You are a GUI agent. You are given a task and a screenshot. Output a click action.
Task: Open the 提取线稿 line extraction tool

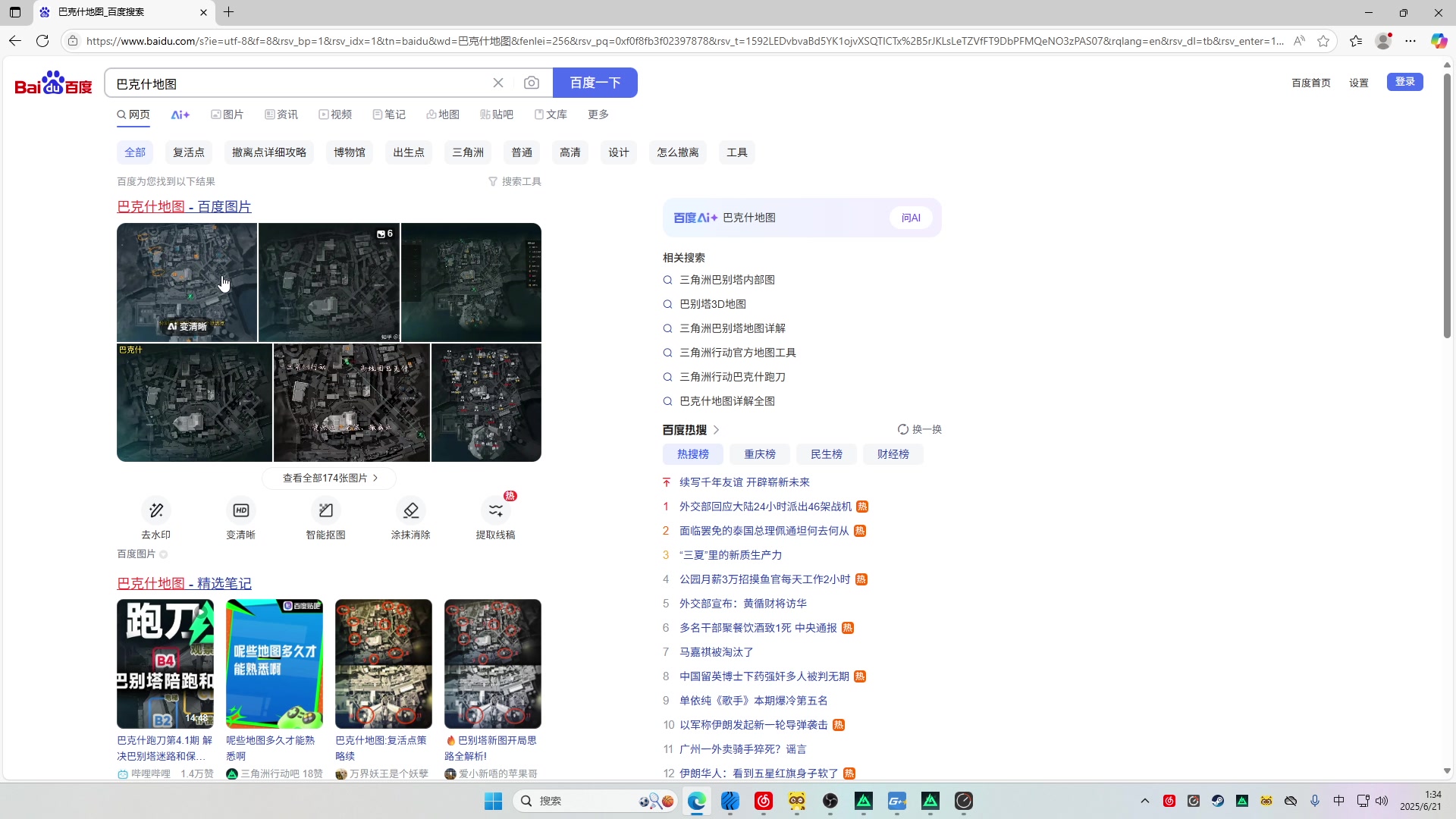(496, 519)
